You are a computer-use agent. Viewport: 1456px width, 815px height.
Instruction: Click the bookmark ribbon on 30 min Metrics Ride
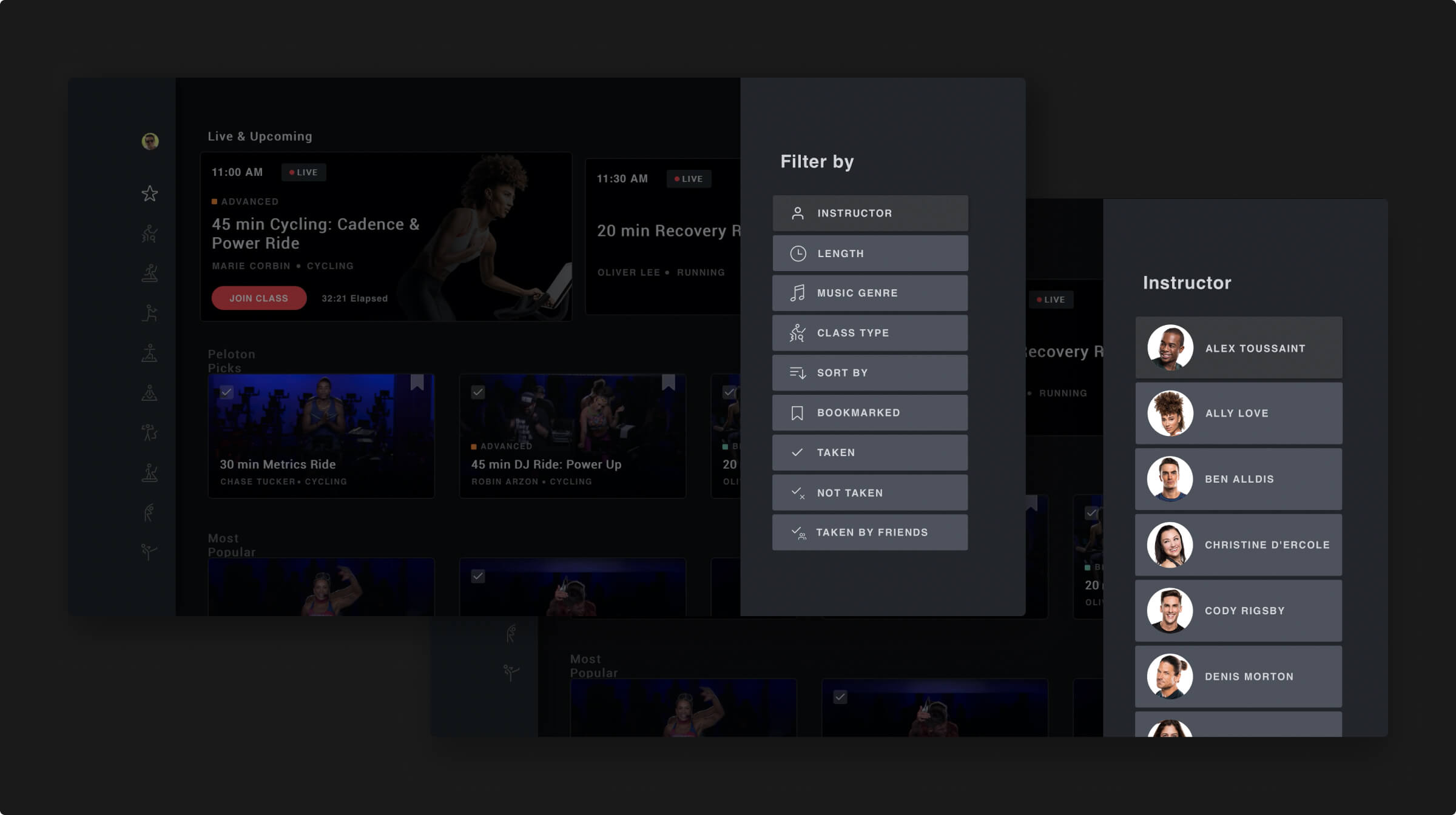pyautogui.click(x=418, y=382)
